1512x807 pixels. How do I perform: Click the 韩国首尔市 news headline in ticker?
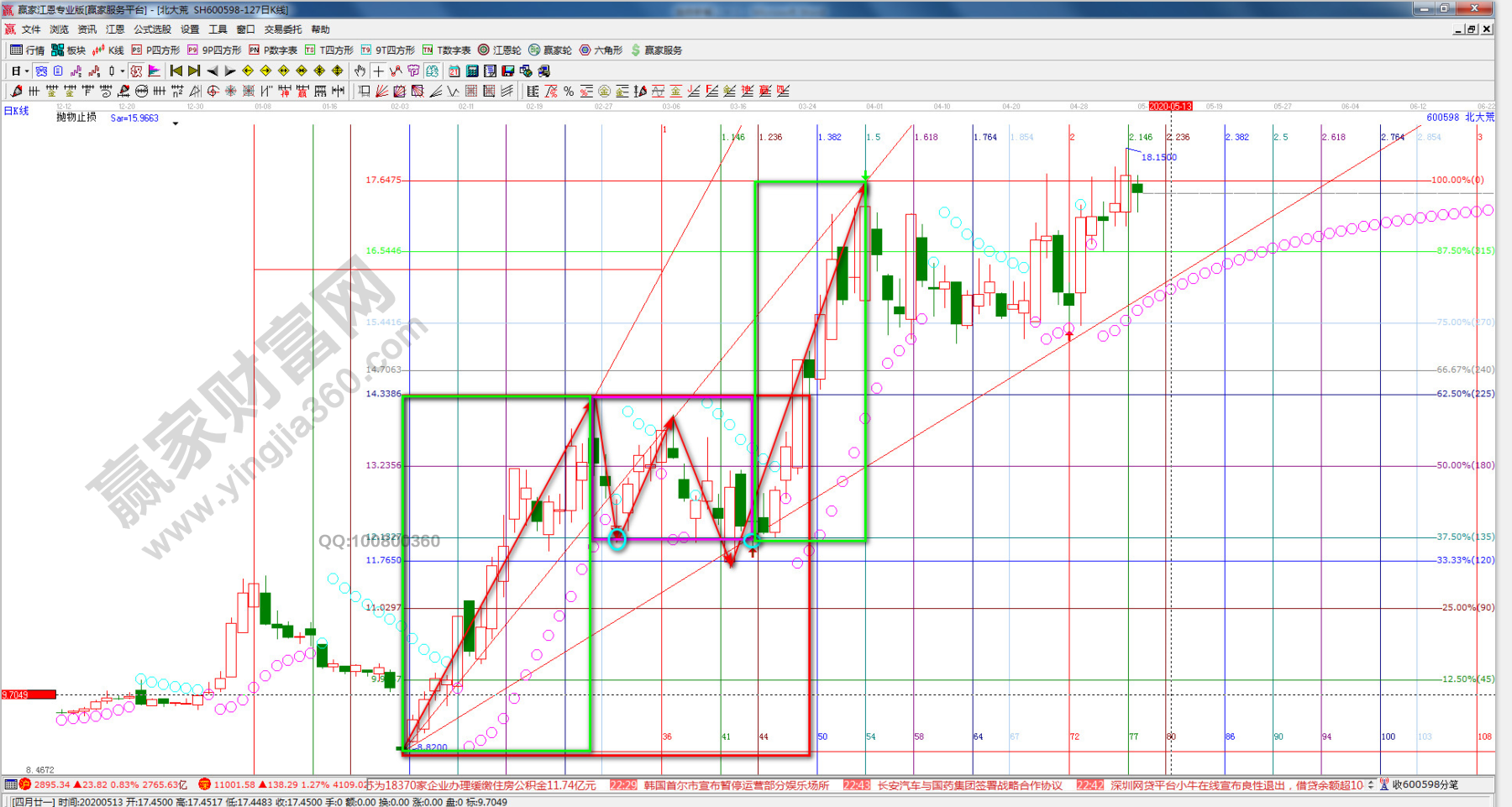736,785
